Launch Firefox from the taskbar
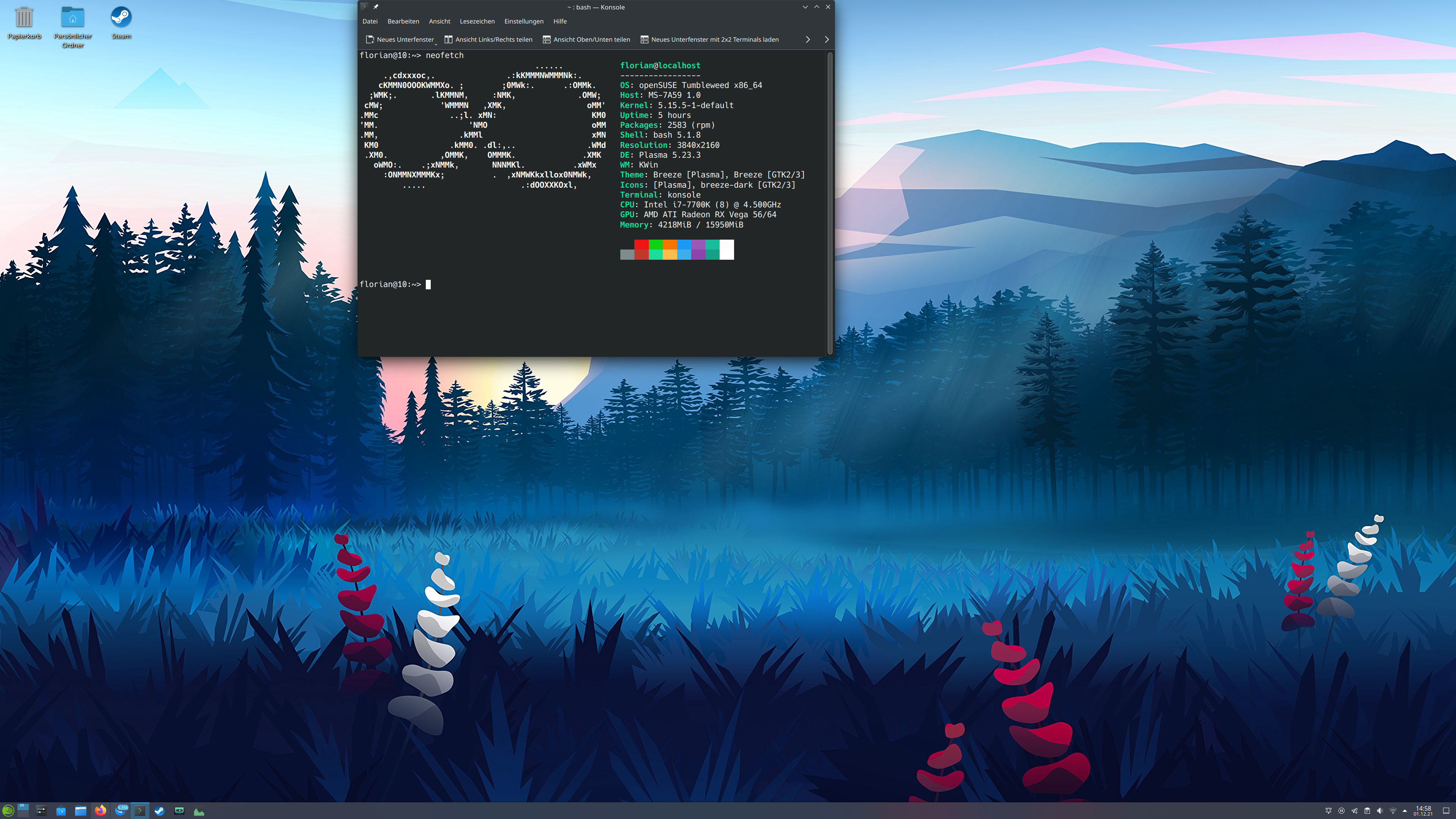The width and height of the screenshot is (1456, 819). [x=100, y=811]
